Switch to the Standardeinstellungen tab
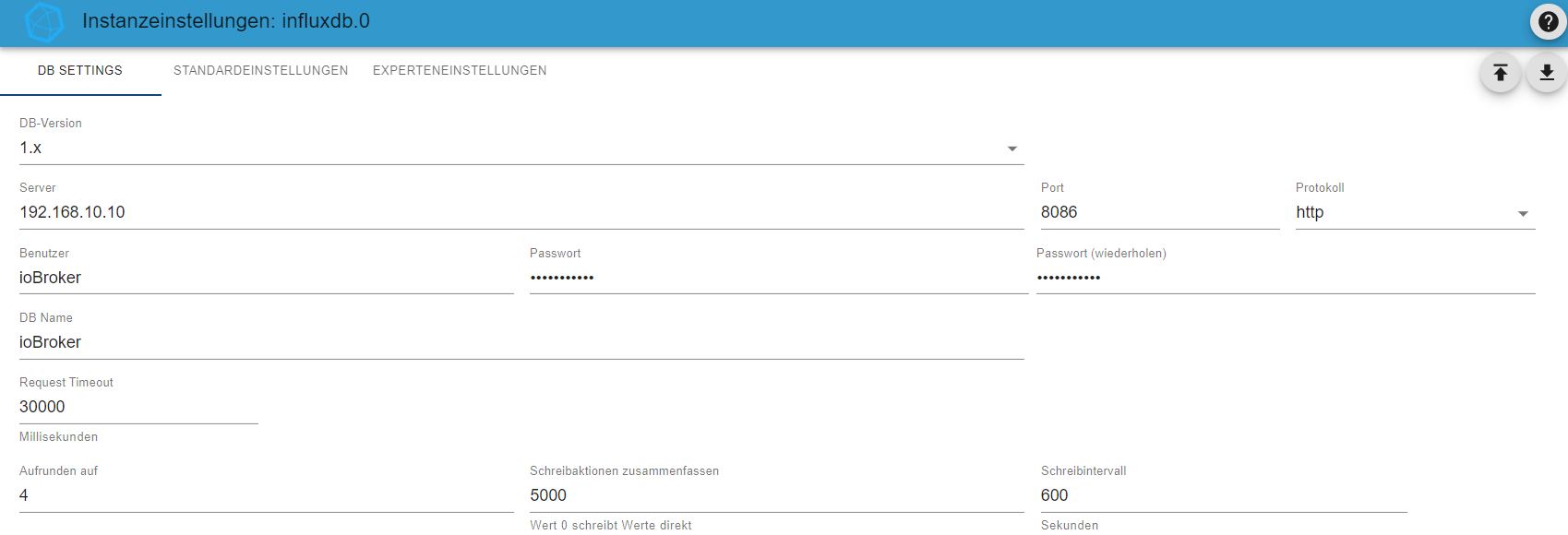This screenshot has height=535, width=1568. coord(261,71)
